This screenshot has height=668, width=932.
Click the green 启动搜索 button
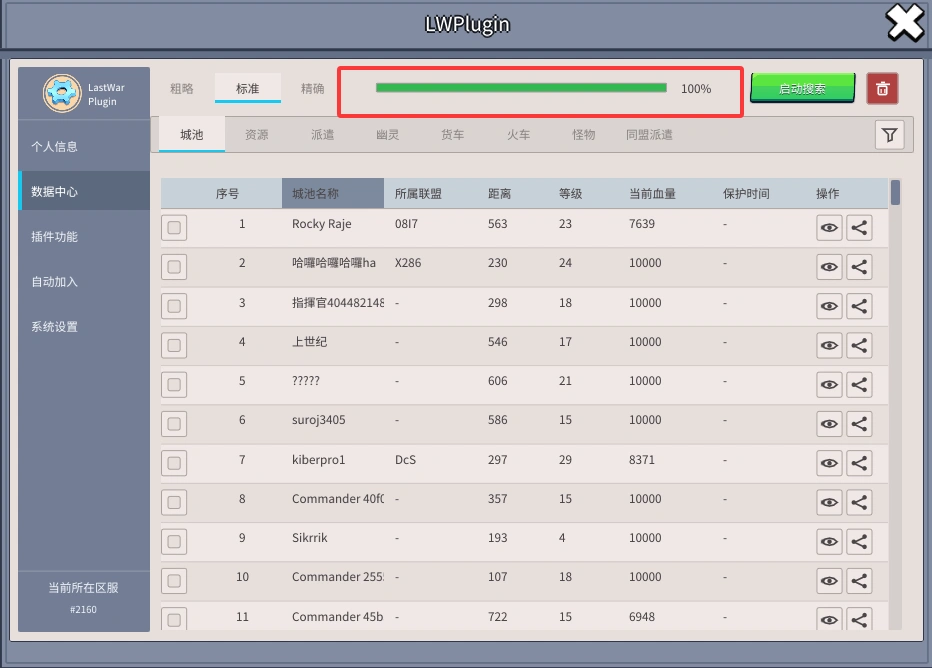pos(802,89)
